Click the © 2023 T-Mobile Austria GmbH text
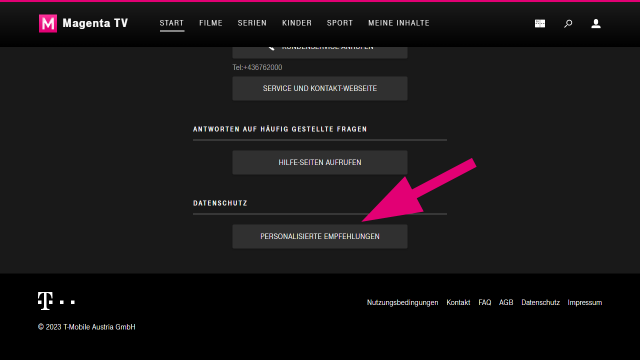 (x=87, y=327)
